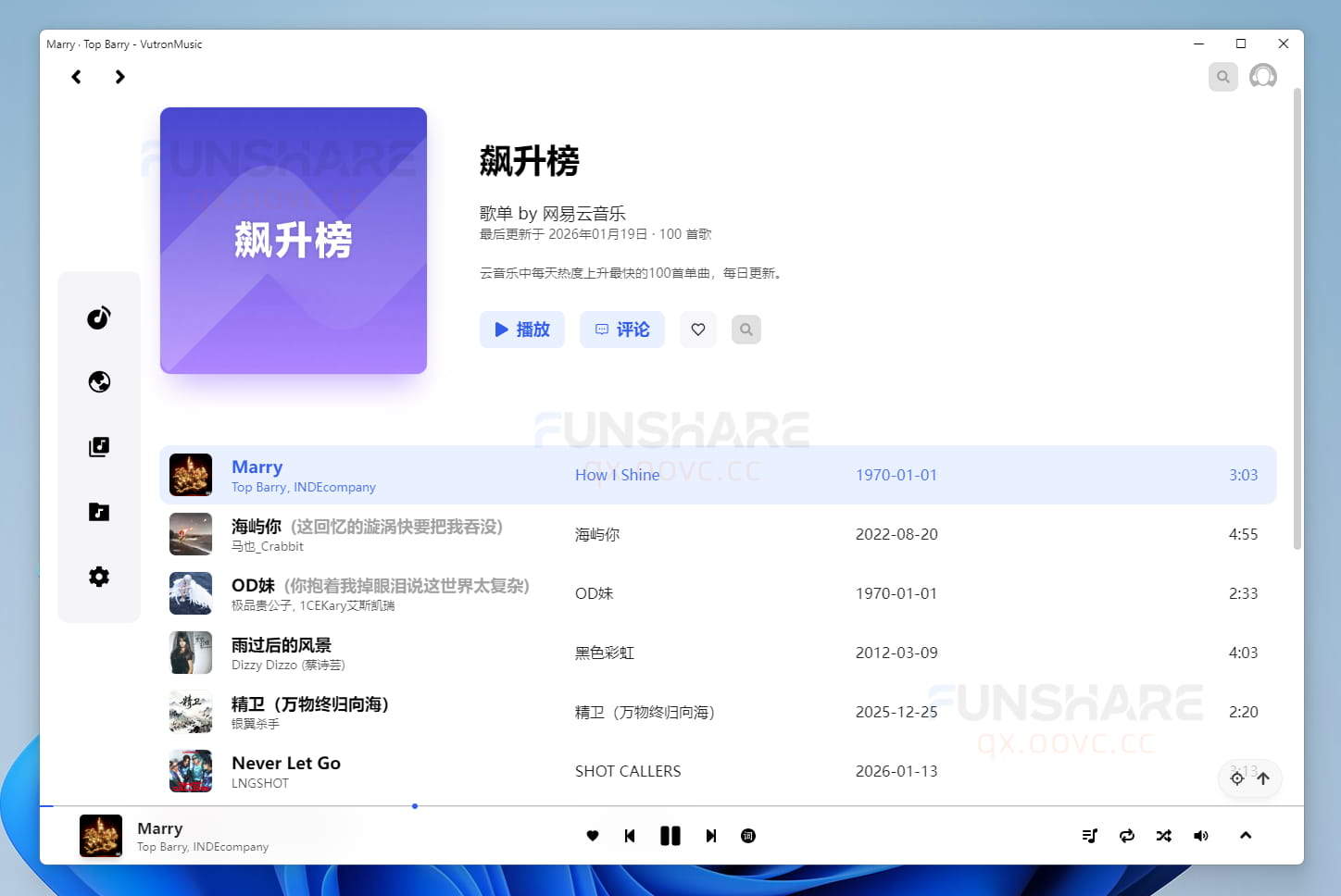Click the playback progress bar
This screenshot has height=896, width=1341.
pos(414,805)
